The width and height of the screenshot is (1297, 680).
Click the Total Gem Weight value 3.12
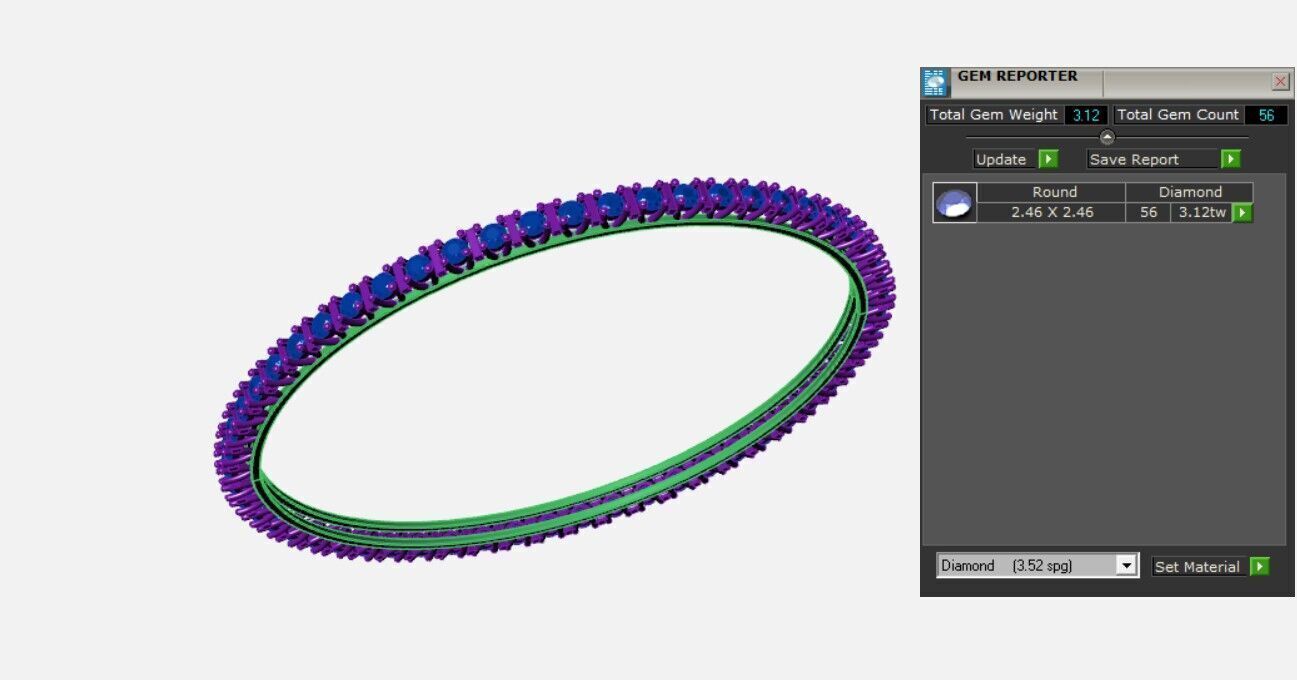(1086, 115)
